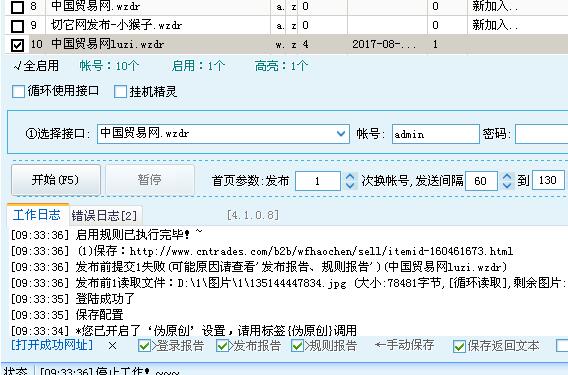Viewport: 568px width, 375px height.
Task: Click the [4.1.0.8] version label
Action: point(253,215)
